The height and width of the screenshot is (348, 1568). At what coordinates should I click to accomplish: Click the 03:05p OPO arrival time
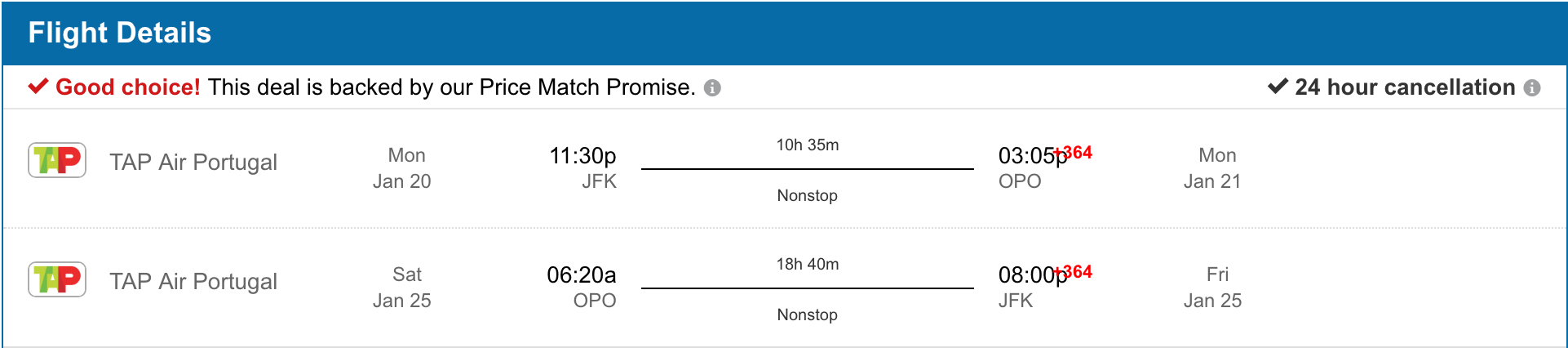click(1033, 155)
